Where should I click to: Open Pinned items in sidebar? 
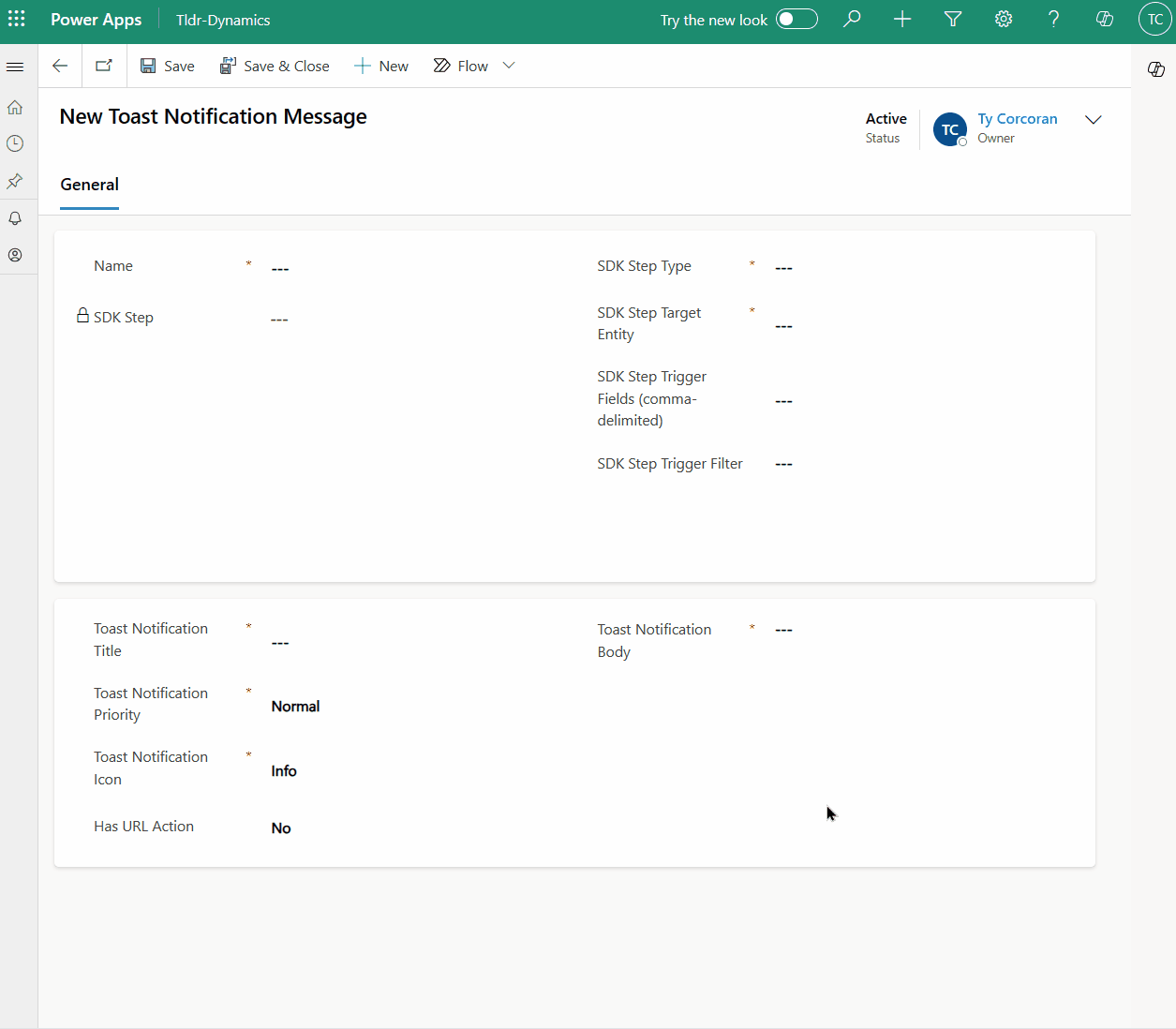15,181
